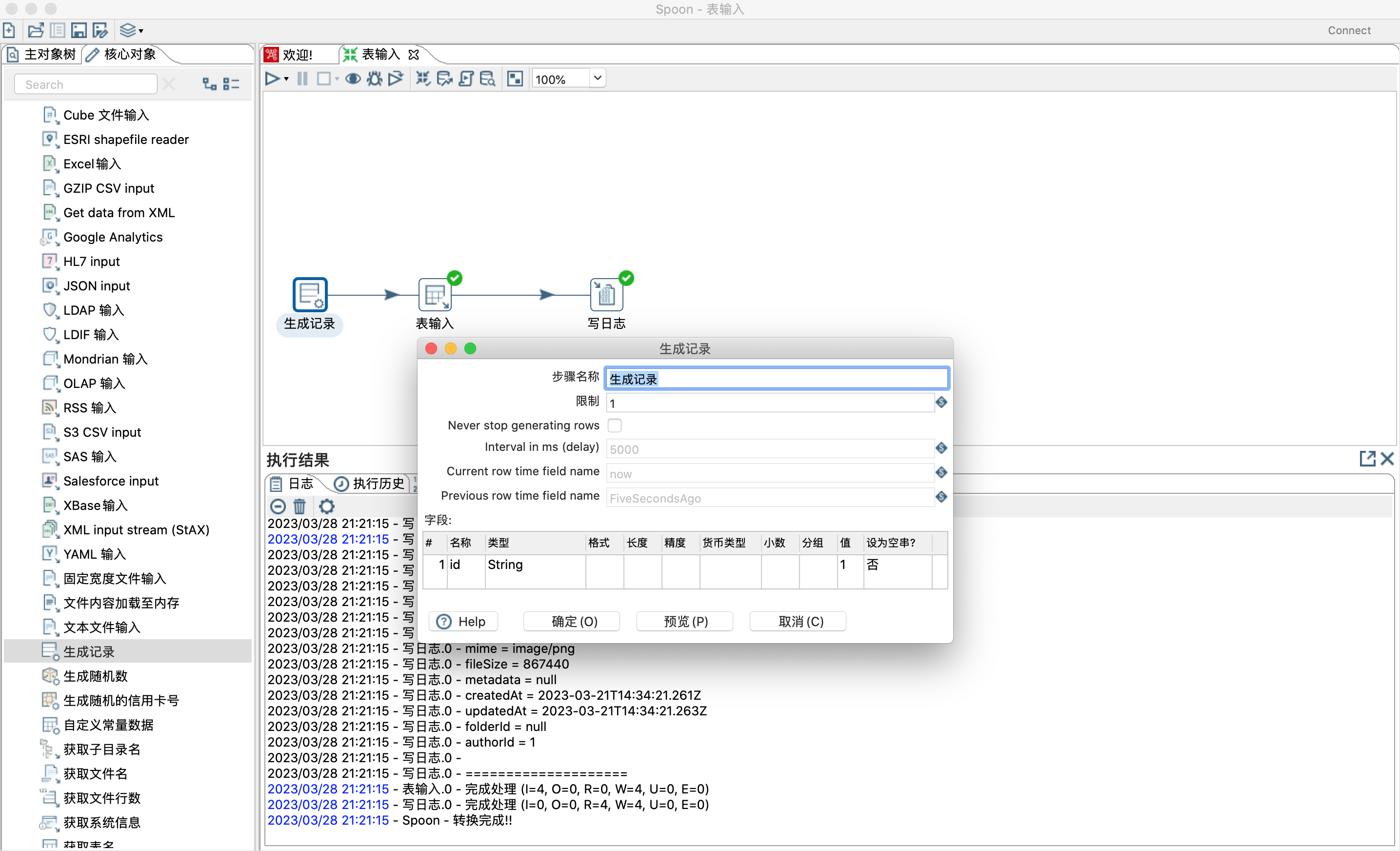Click the preview transformation eye icon
The image size is (1400, 851).
pos(352,79)
